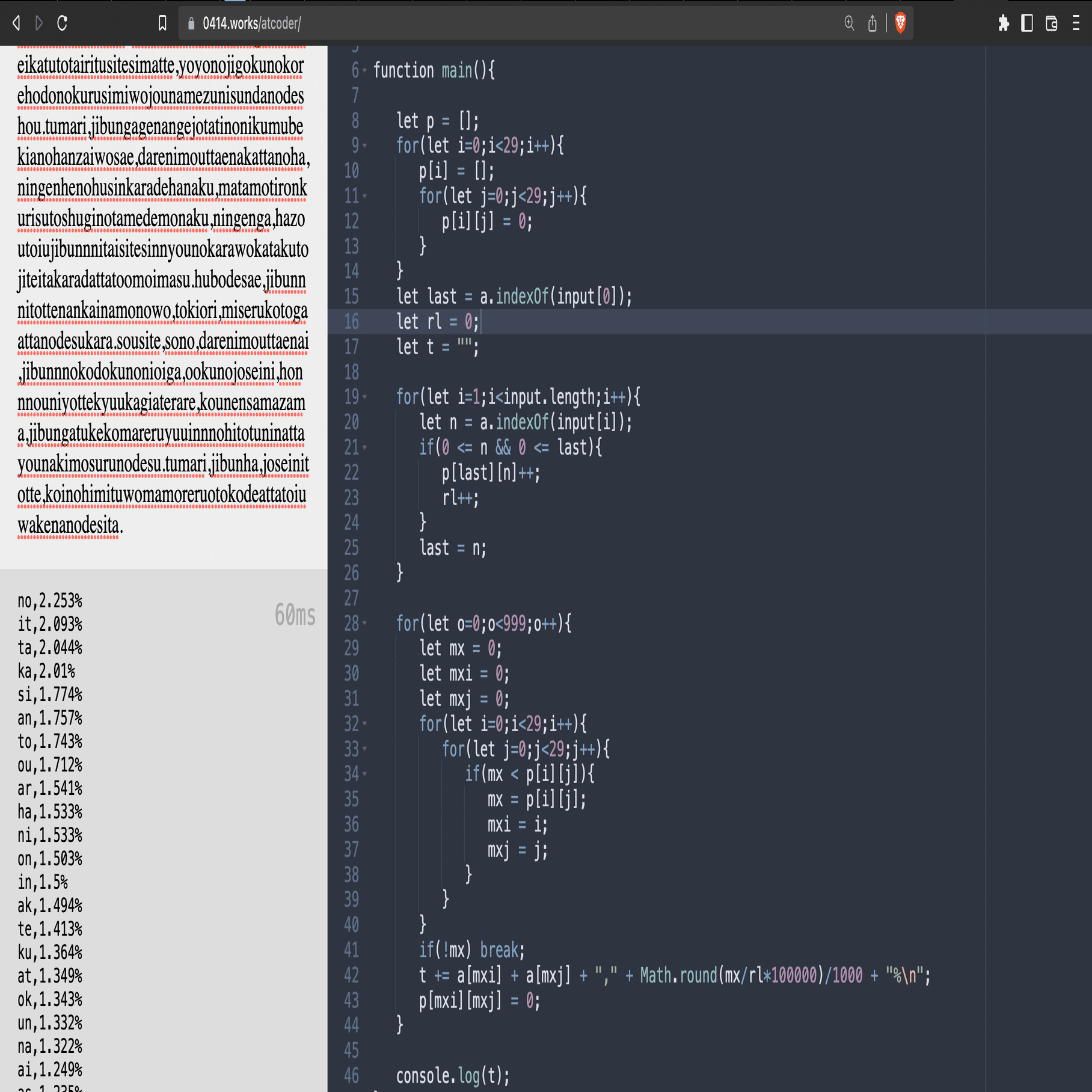Bookmark this page
This screenshot has height=1092, width=1092.
coord(162,23)
